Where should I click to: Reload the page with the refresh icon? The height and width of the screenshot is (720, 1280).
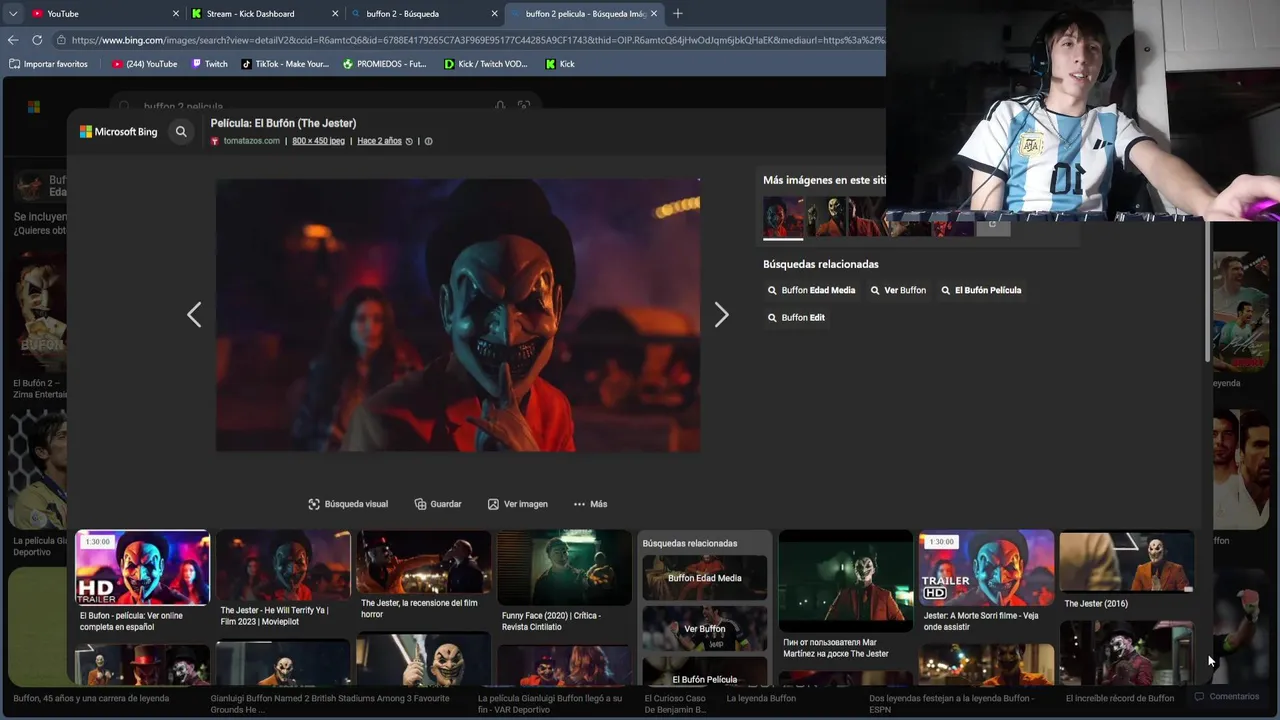coord(37,40)
